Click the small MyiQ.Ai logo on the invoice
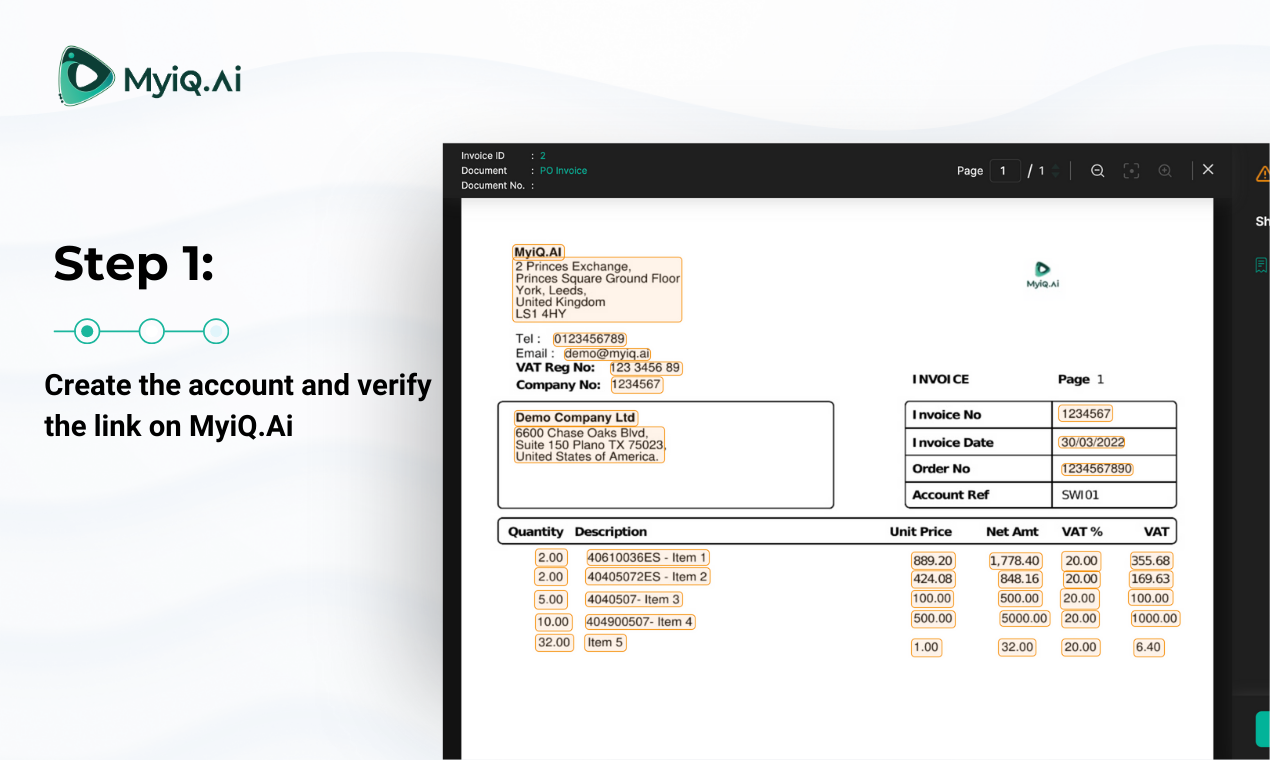The height and width of the screenshot is (760, 1270). [1042, 276]
